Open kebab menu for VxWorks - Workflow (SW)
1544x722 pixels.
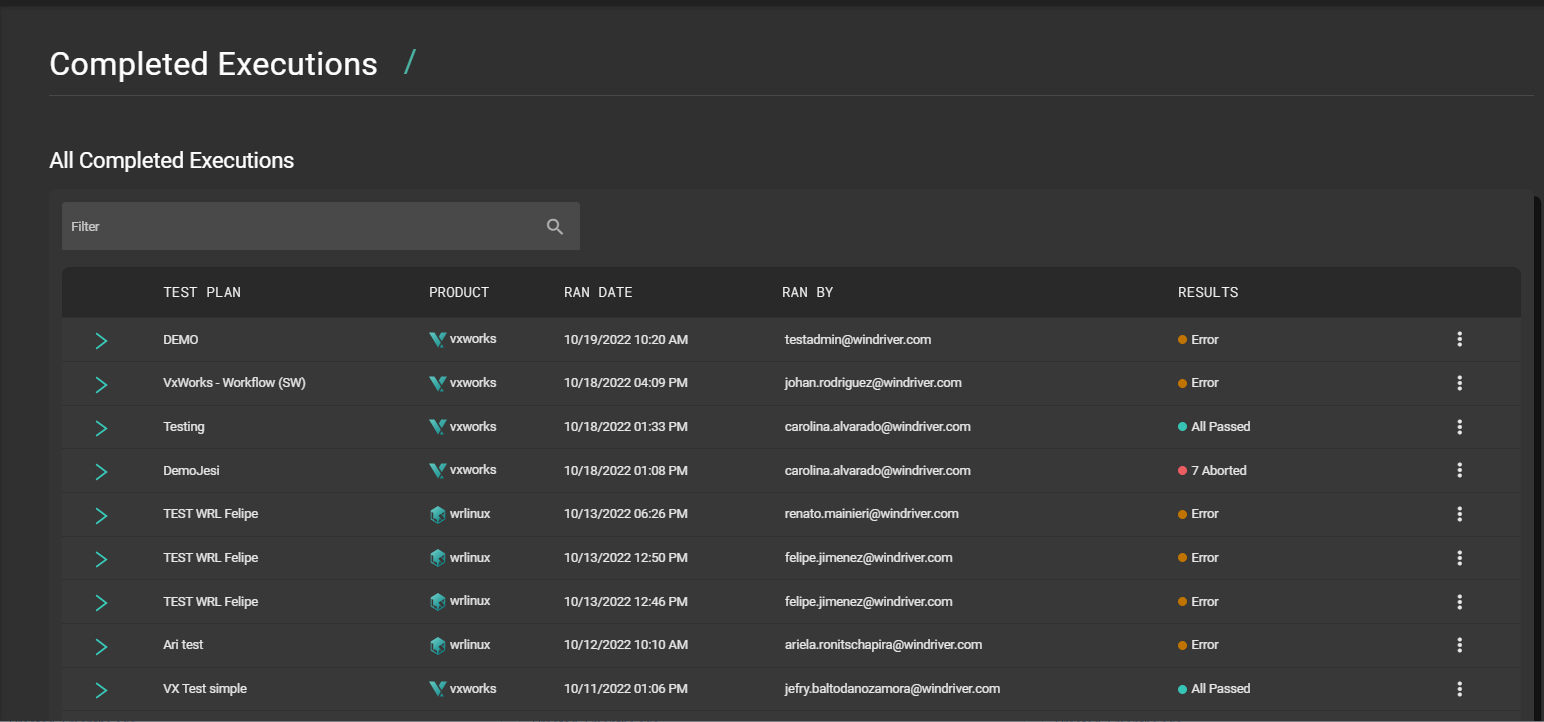click(x=1459, y=383)
